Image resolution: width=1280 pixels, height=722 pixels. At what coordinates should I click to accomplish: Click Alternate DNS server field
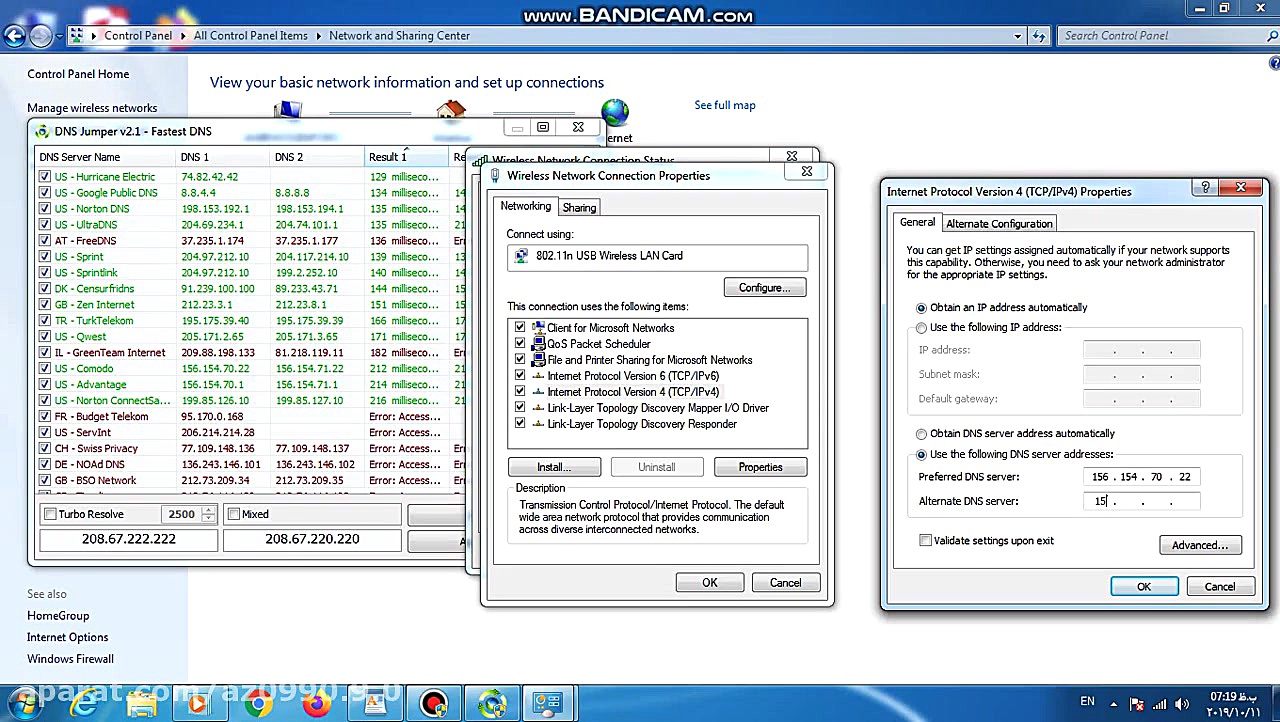tap(1141, 502)
